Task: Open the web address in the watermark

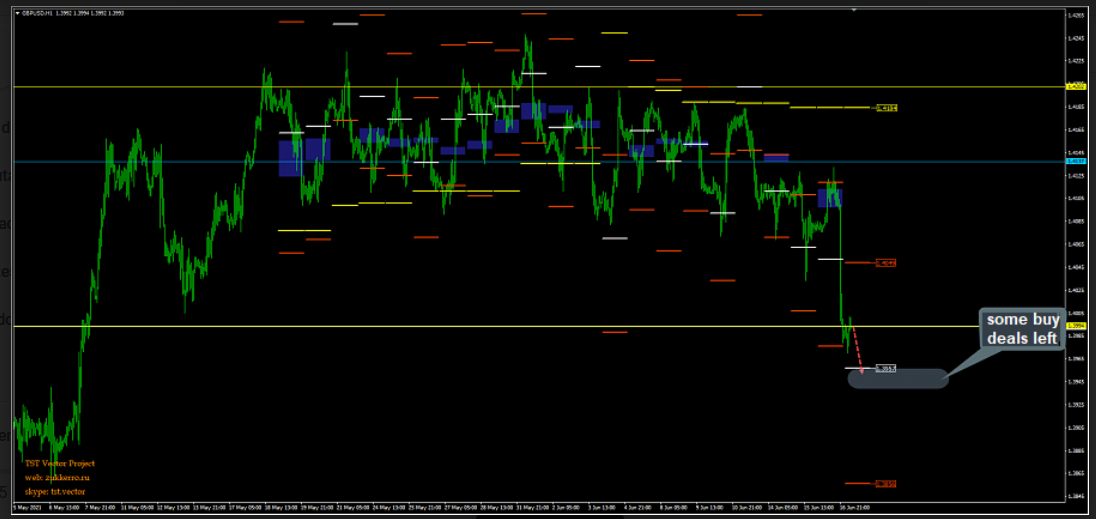Action: (x=60, y=477)
